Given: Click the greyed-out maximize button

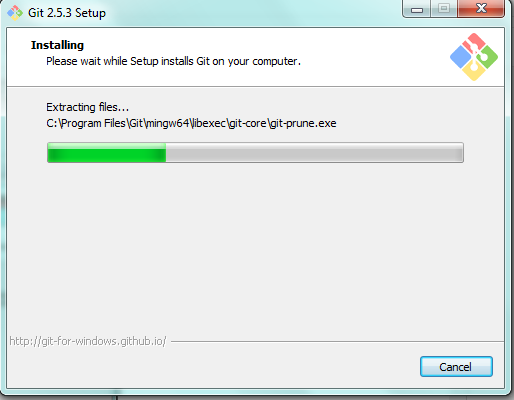Looking at the screenshot, I should point(444,9).
